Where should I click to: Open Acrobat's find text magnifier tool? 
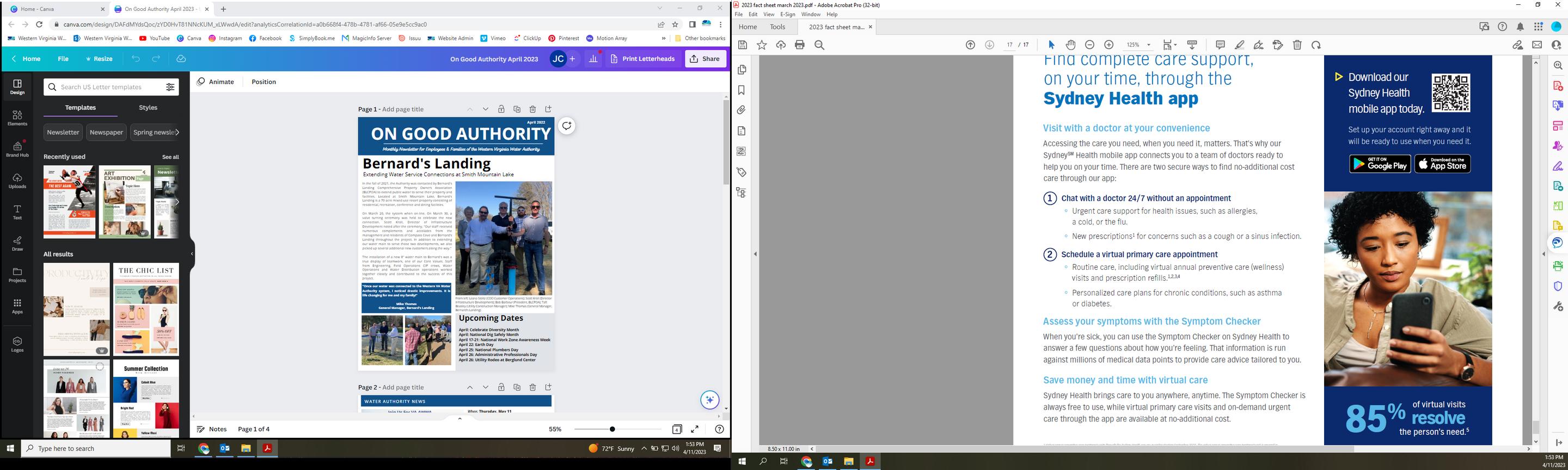tap(819, 45)
